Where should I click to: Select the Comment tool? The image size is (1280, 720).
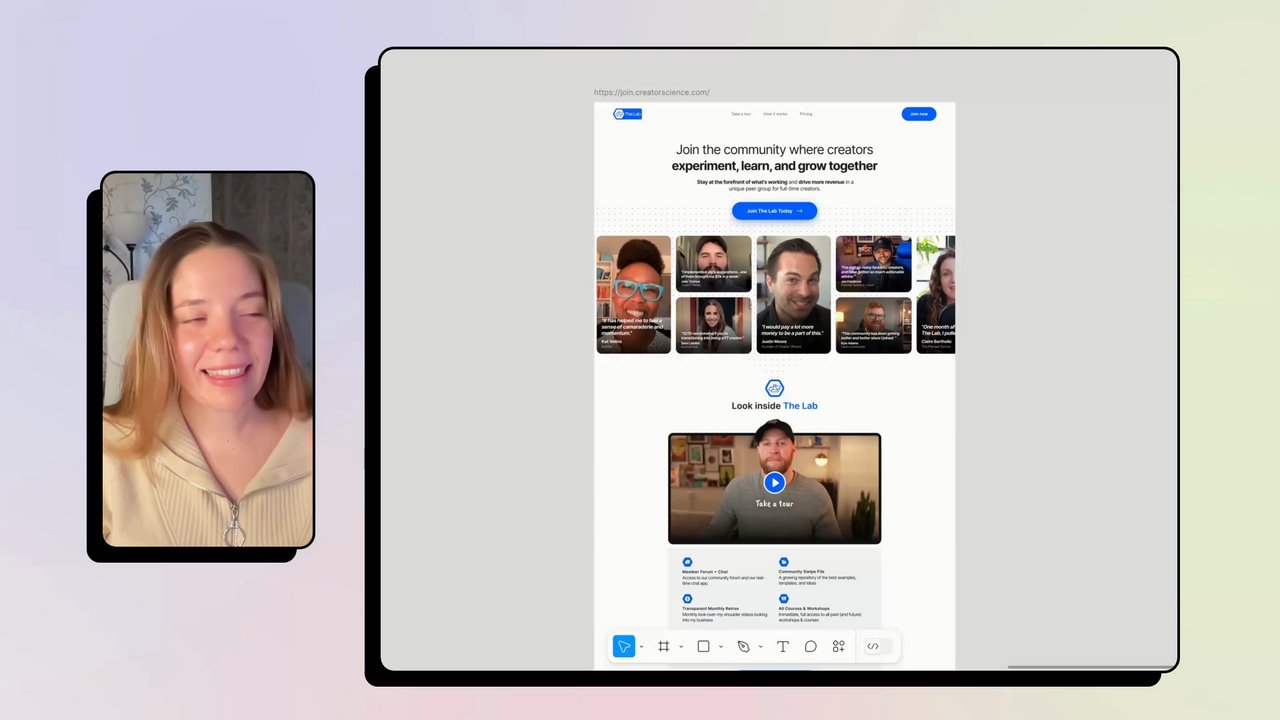[x=811, y=647]
